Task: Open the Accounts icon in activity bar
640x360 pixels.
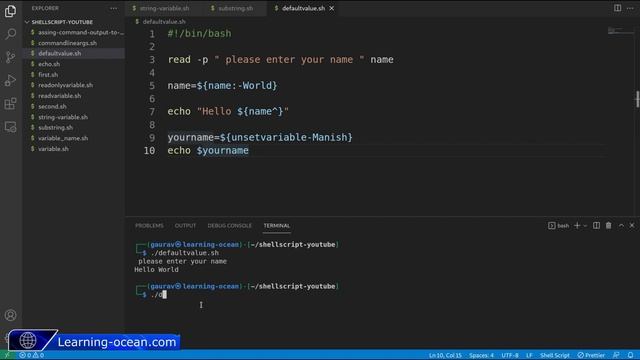Action: click(x=11, y=315)
